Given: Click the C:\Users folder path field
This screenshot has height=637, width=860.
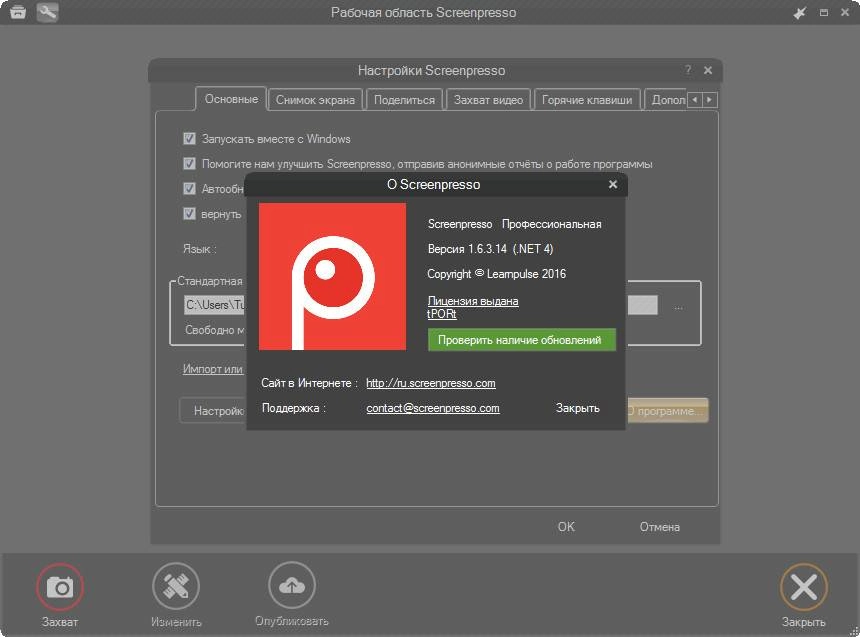Looking at the screenshot, I should 214,305.
